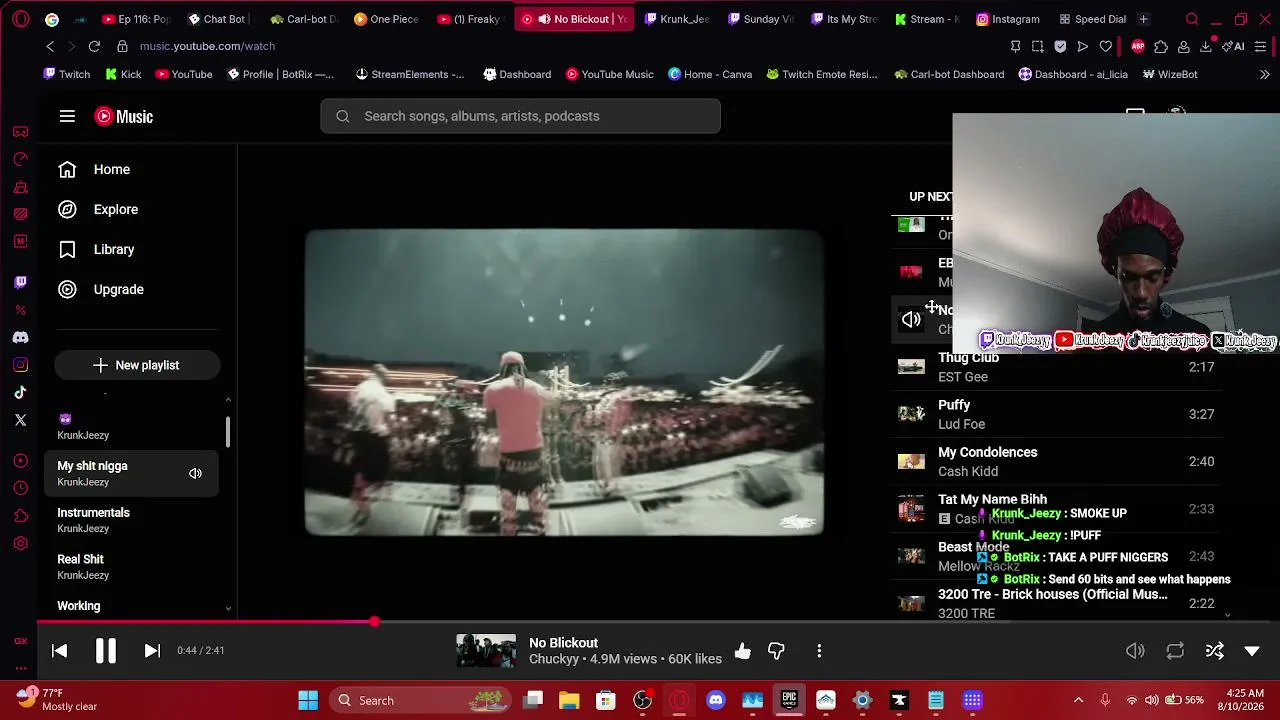The height and width of the screenshot is (720, 1280).
Task: Click the search songs, albums, artists field
Action: click(x=520, y=116)
